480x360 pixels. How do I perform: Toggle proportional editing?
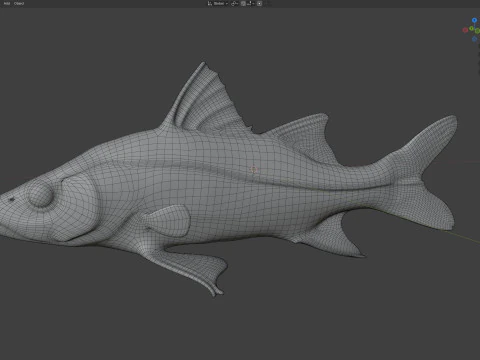[x=260, y=3]
